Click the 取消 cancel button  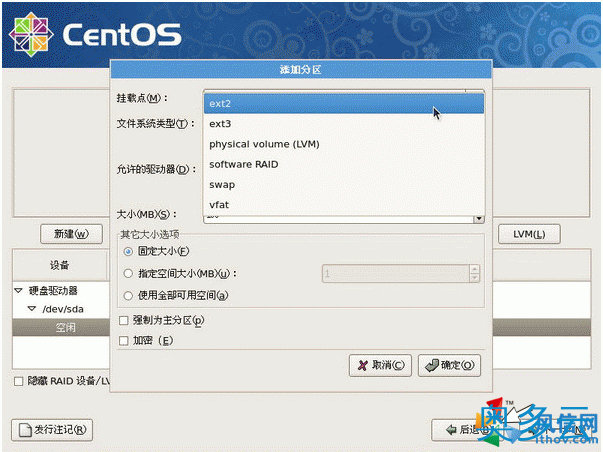[x=380, y=365]
